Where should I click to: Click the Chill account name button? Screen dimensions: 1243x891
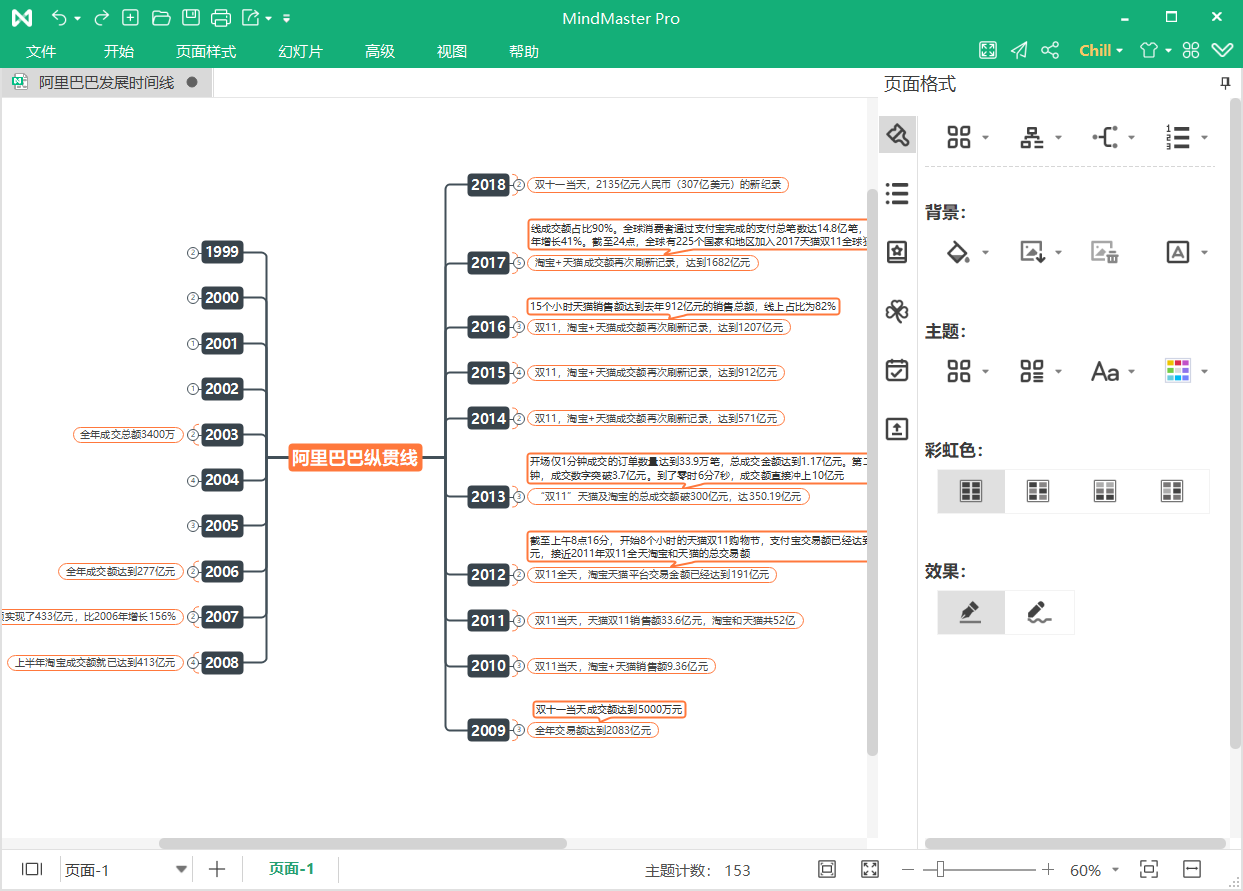coord(1101,50)
